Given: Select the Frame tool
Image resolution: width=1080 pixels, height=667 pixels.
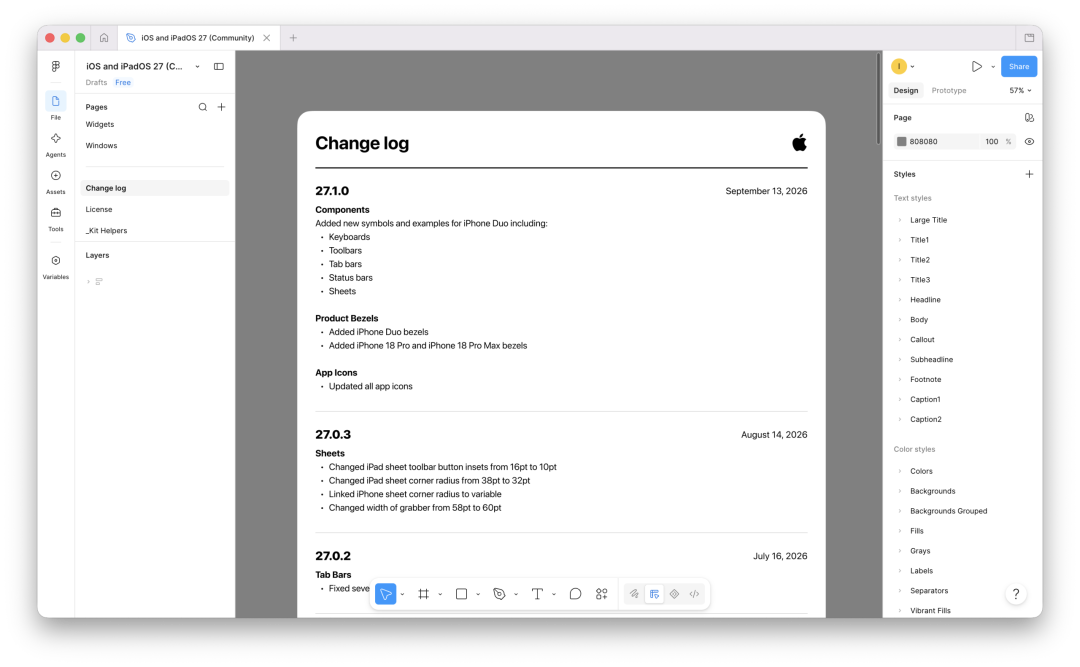Looking at the screenshot, I should (424, 594).
